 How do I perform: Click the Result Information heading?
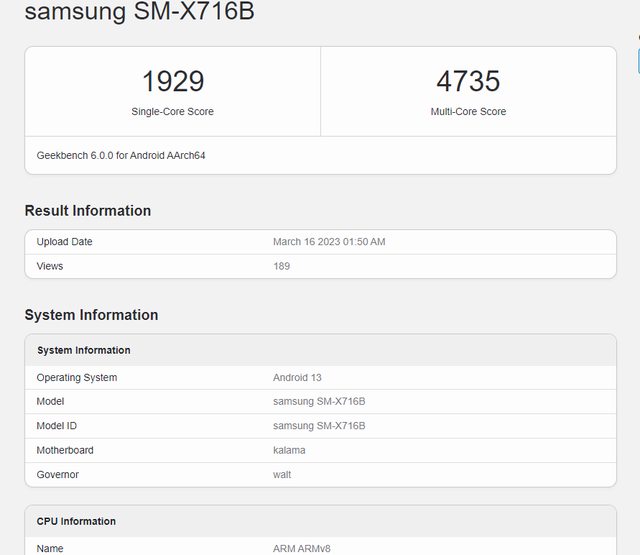tap(88, 211)
